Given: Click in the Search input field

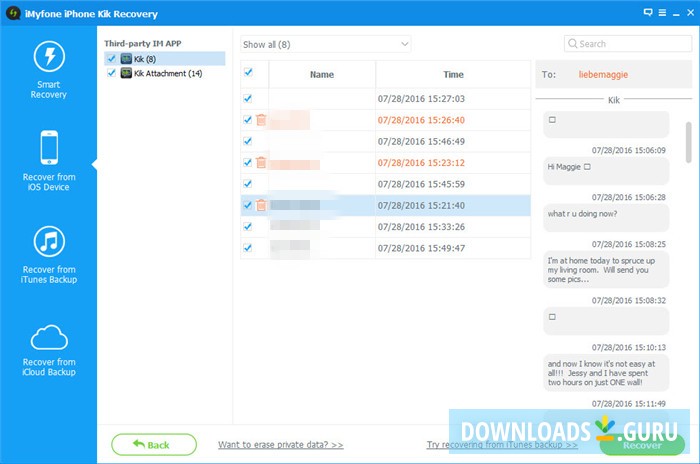Looking at the screenshot, I should [628, 44].
